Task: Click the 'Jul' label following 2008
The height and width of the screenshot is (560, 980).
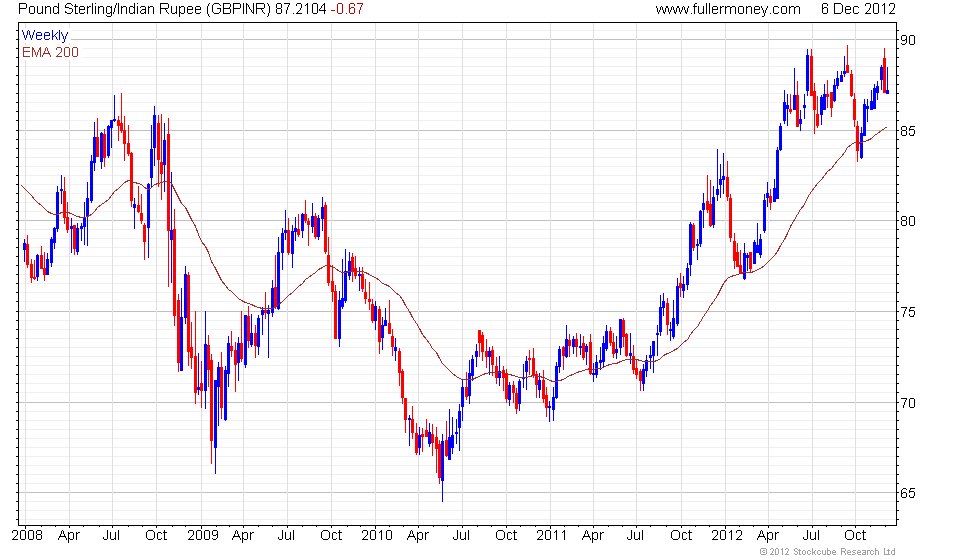Action: pos(111,536)
